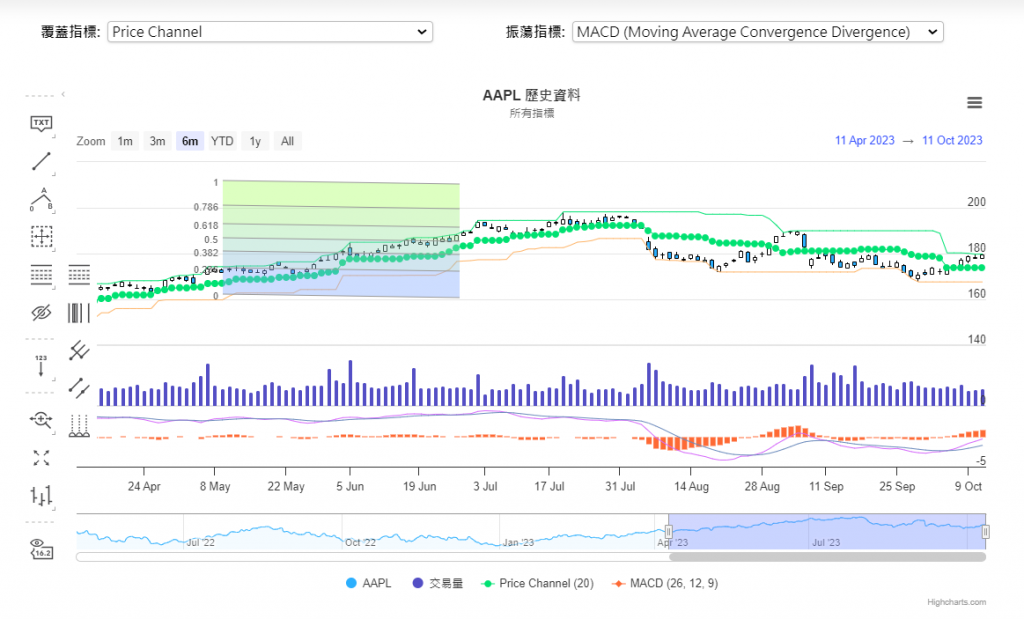
Task: Click the left navigator handle near Apr '23
Action: [668, 532]
